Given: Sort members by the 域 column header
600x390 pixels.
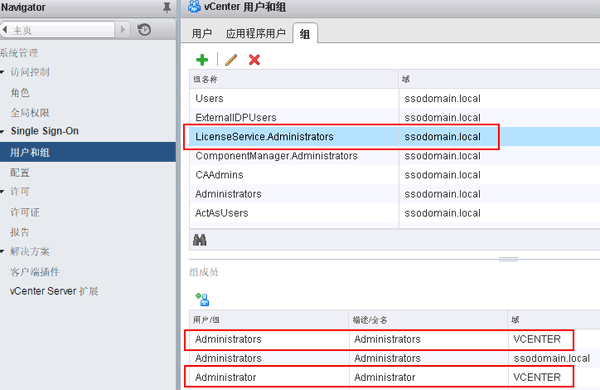Looking at the screenshot, I should tap(554, 320).
